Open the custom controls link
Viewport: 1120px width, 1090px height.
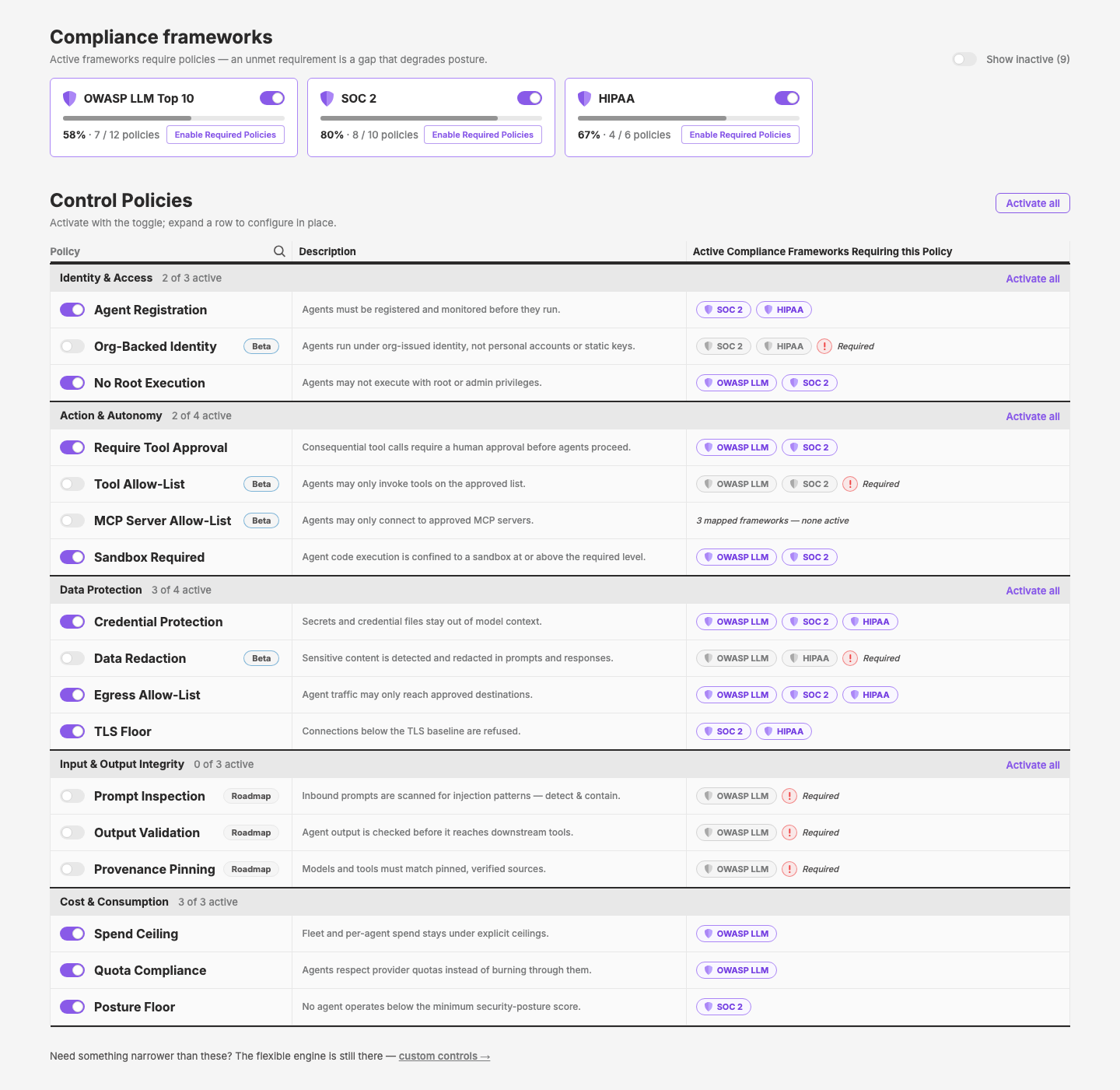pyautogui.click(x=444, y=1056)
